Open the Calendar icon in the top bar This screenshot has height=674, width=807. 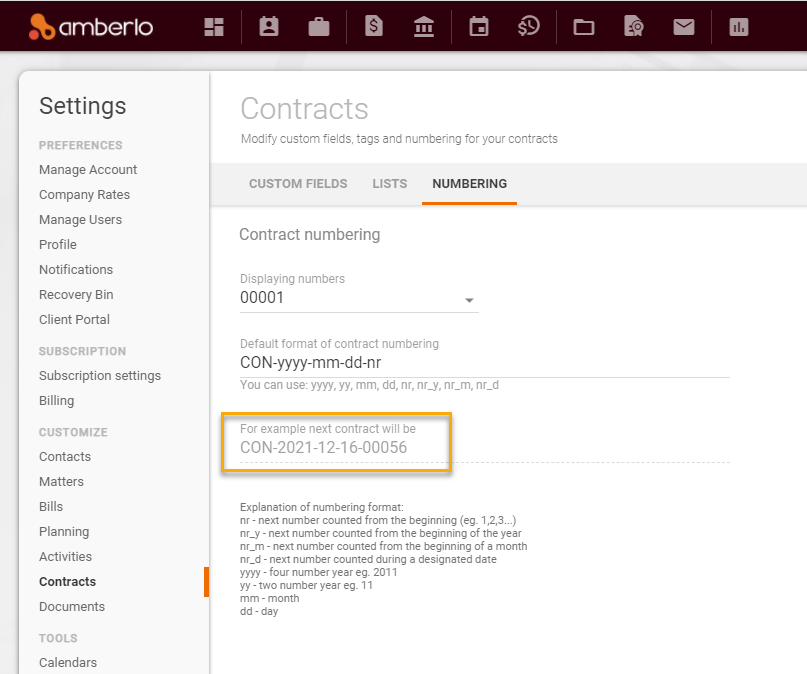pyautogui.click(x=478, y=27)
